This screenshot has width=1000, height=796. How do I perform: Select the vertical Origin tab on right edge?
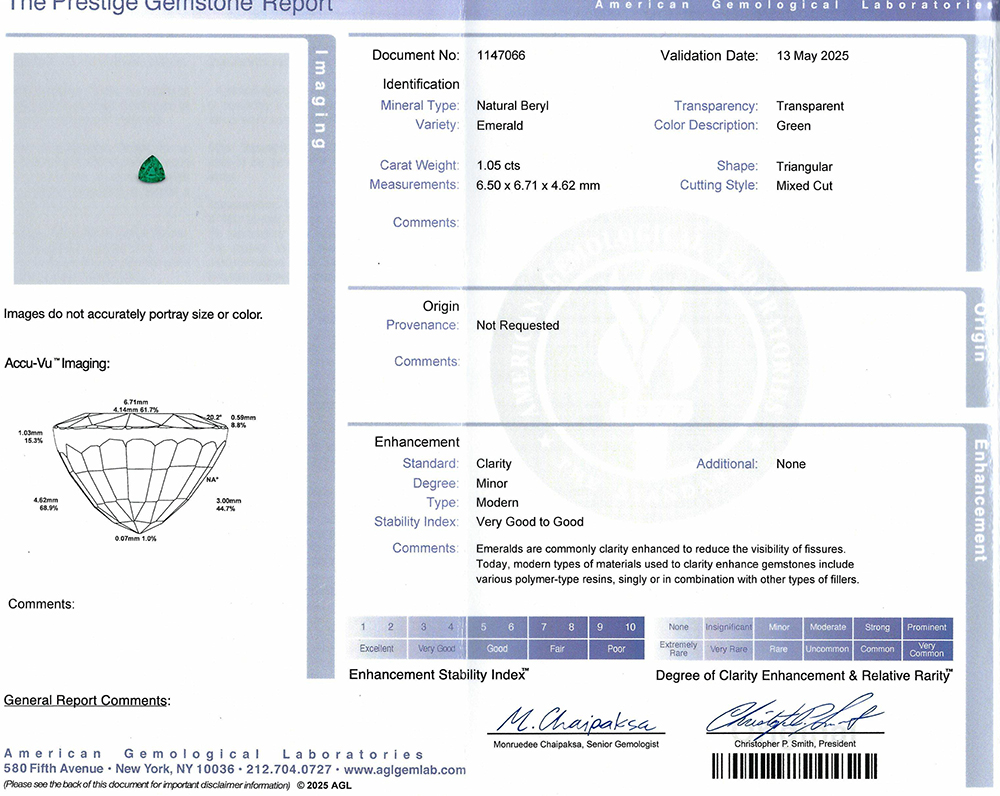coord(978,333)
